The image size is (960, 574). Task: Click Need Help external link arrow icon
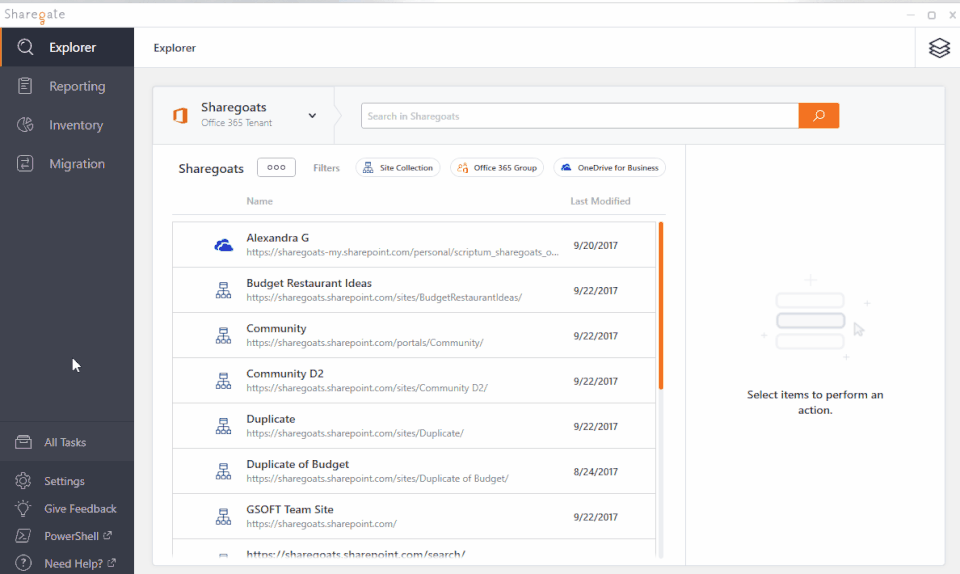(111, 562)
